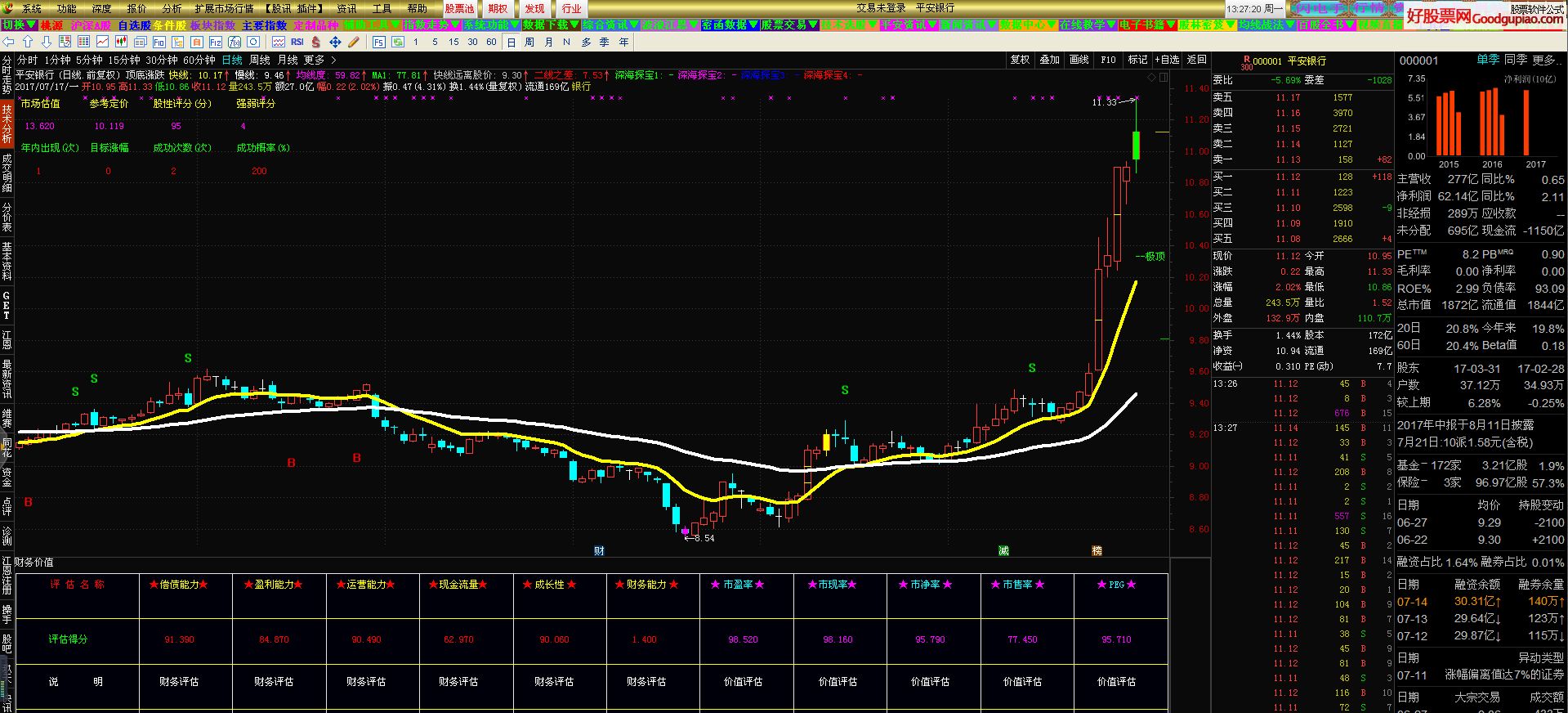Click the 期权 top button
Image resolution: width=1568 pixels, height=713 pixels.
pyautogui.click(x=498, y=8)
